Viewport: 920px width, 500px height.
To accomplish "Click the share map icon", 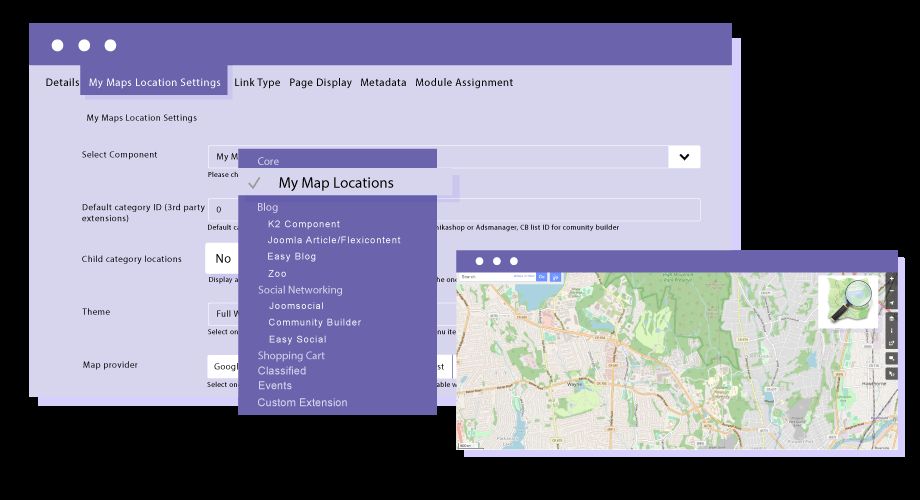I will (x=891, y=343).
